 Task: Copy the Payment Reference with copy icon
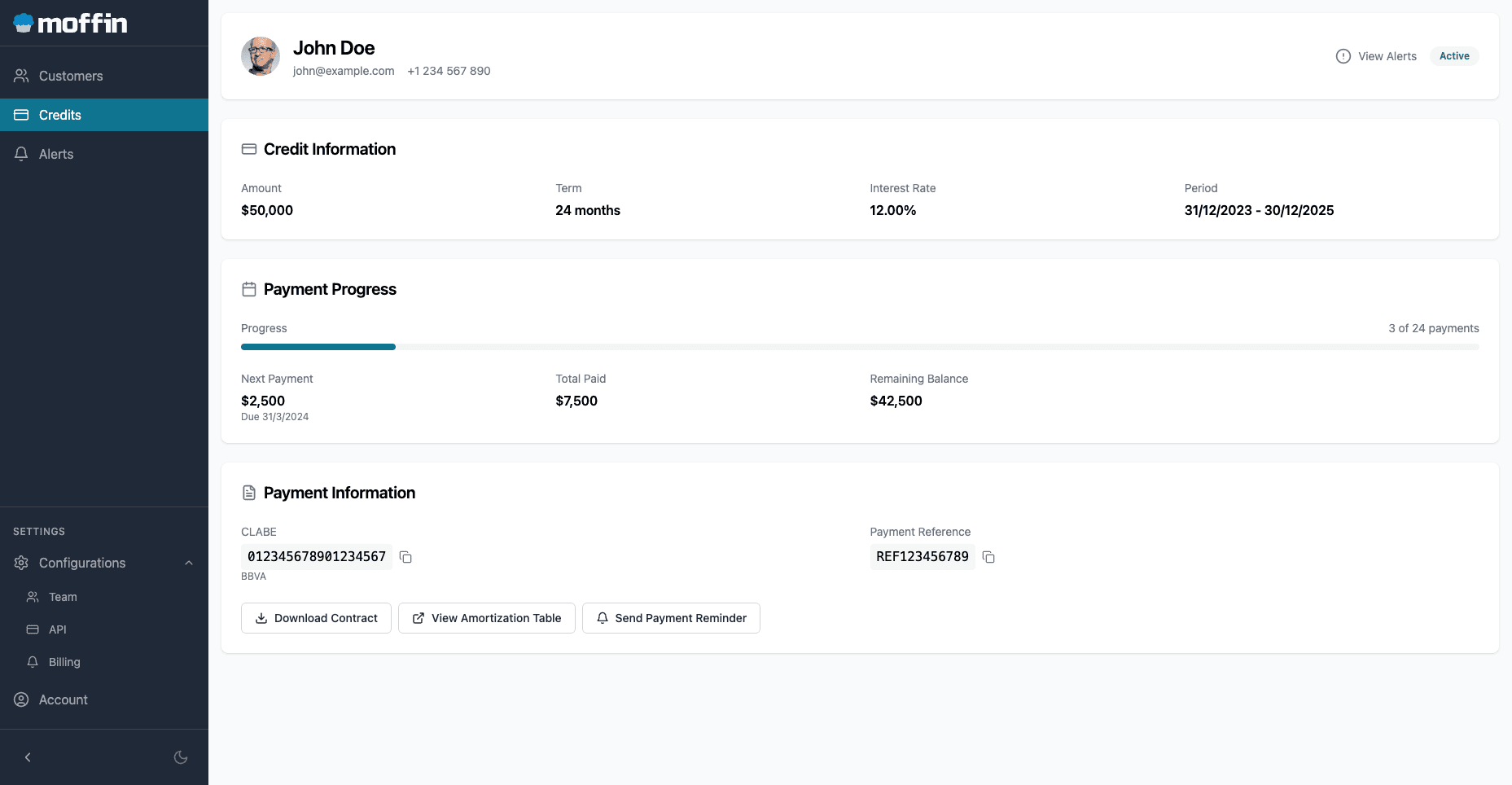[x=988, y=557]
